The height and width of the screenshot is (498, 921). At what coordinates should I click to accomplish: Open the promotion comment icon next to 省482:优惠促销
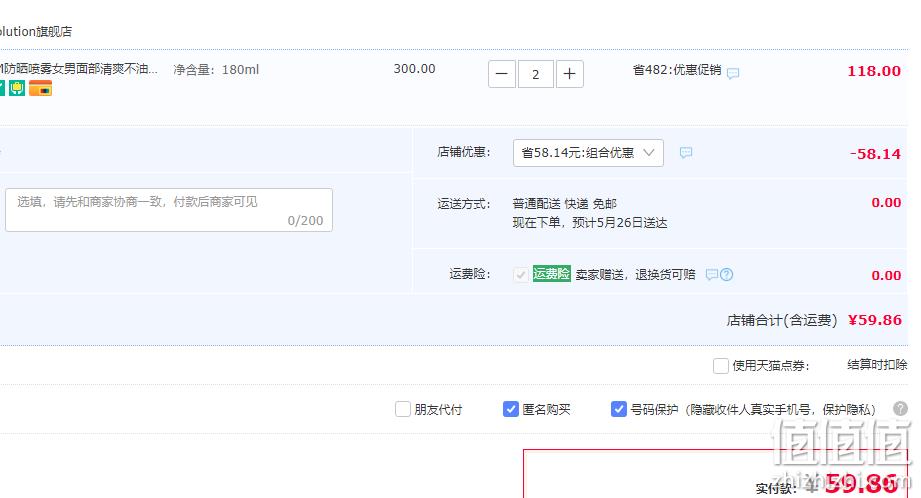[732, 73]
